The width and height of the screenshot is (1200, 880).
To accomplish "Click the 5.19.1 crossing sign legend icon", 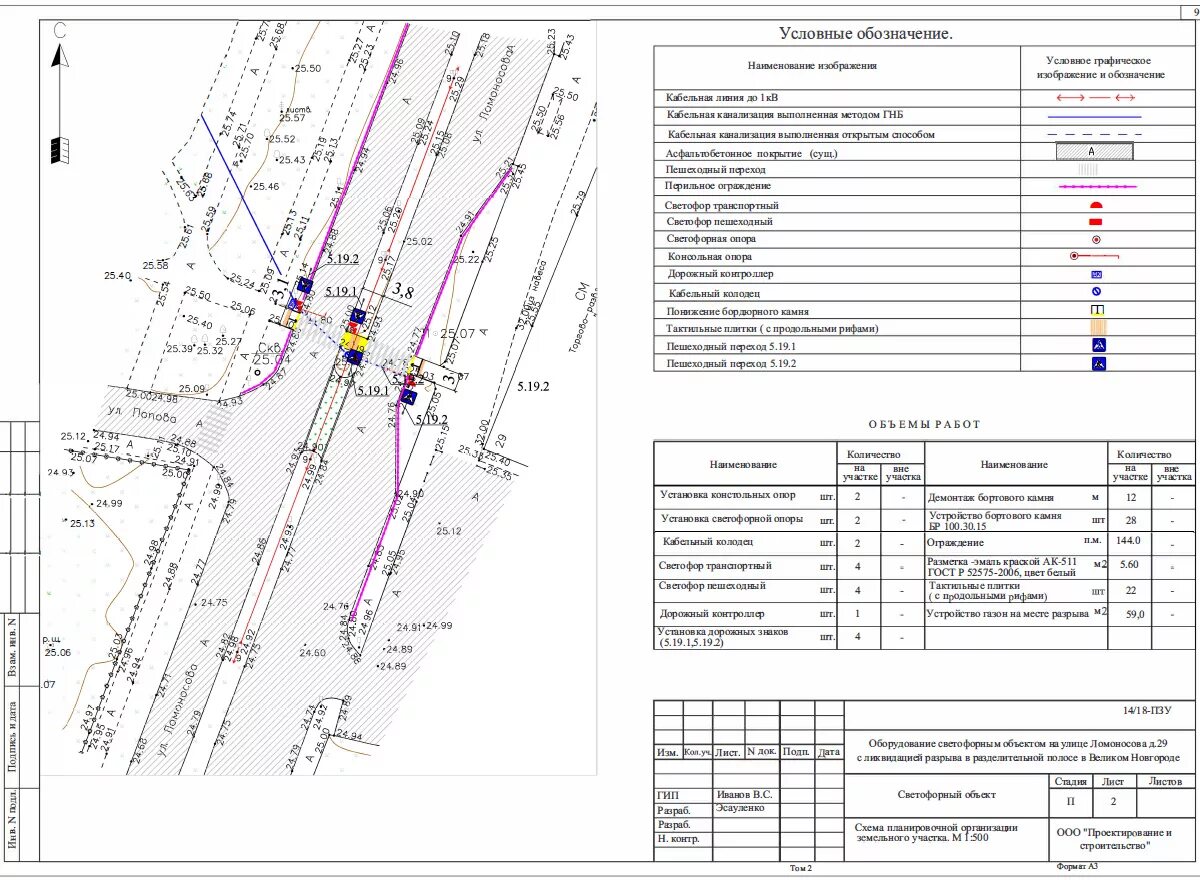I will 1099,345.
